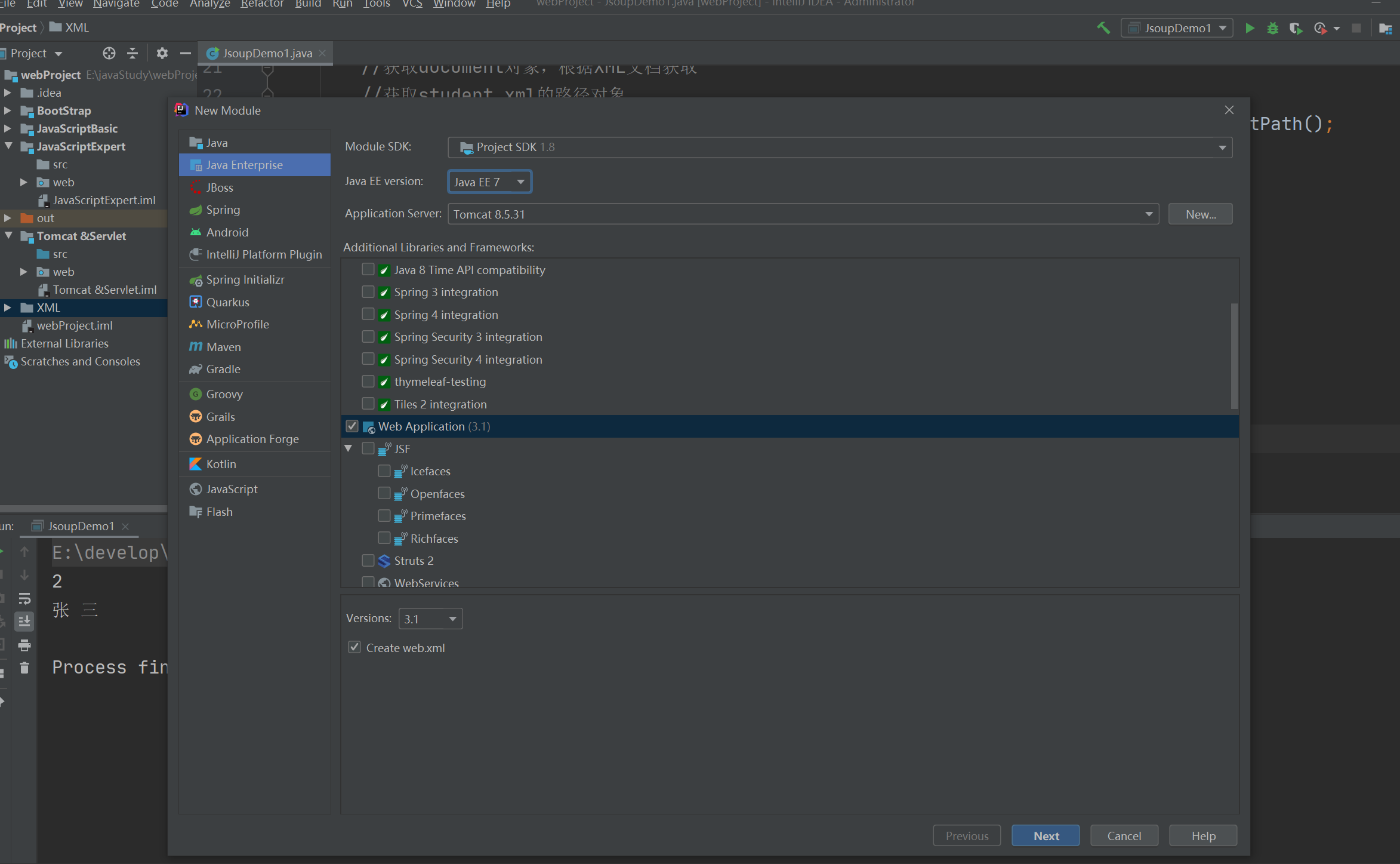
Task: Click the profiler run icon in toolbar
Action: tap(1320, 28)
